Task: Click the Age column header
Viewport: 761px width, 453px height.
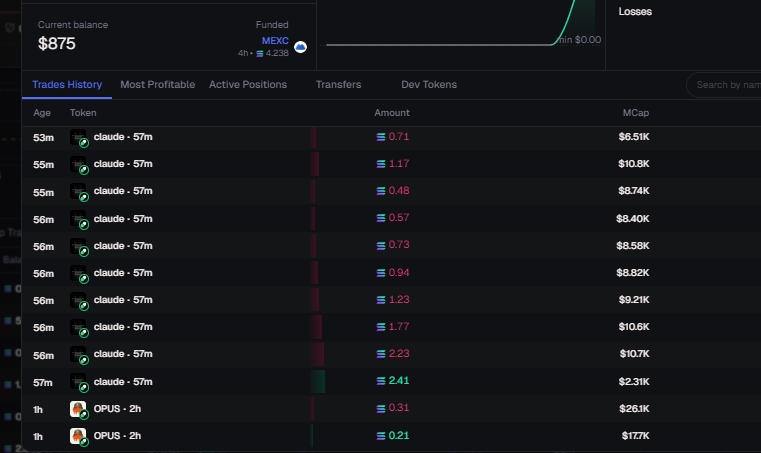Action: pyautogui.click(x=42, y=113)
